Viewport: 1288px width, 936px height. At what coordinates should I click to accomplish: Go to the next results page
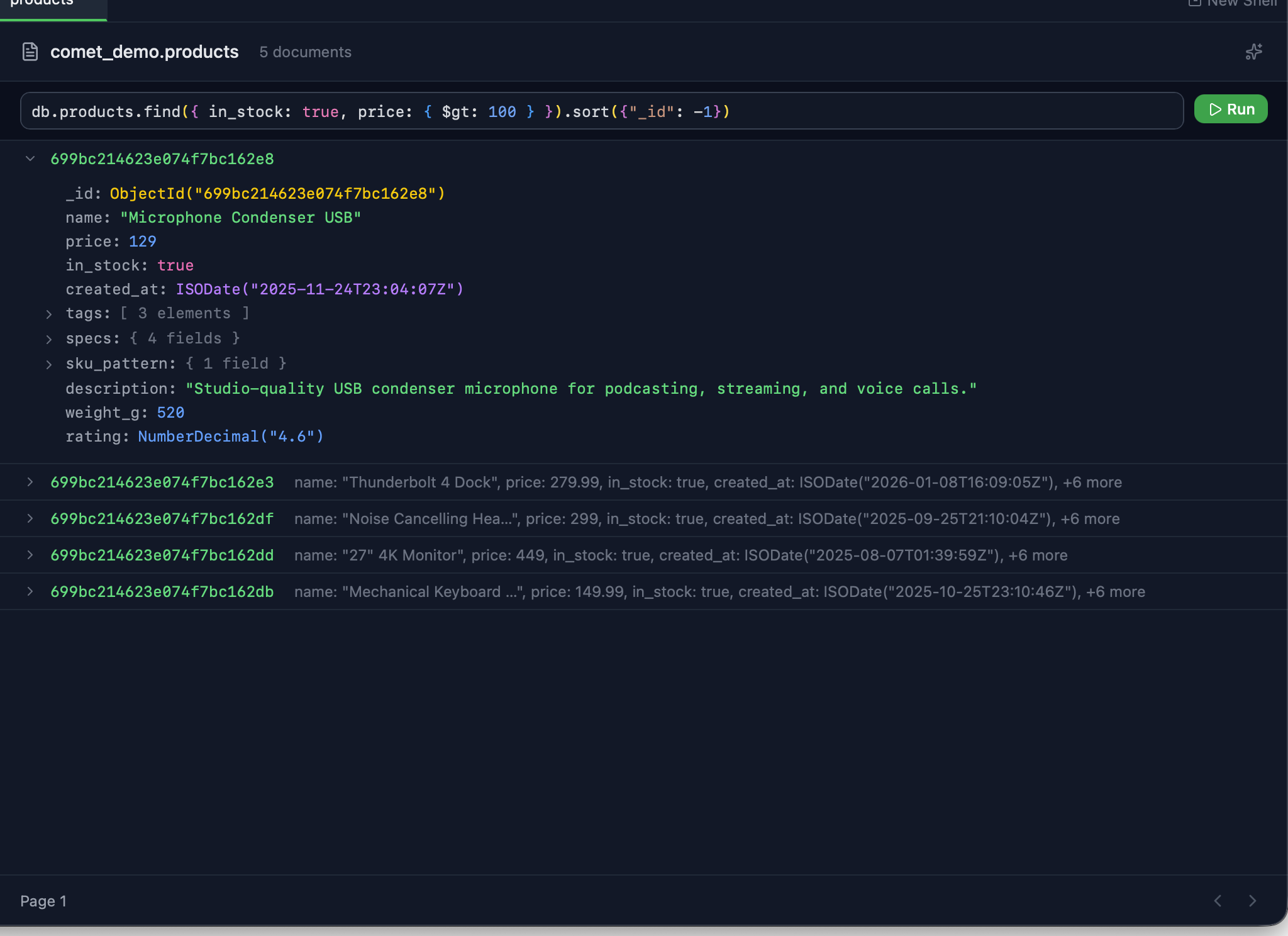click(x=1252, y=901)
